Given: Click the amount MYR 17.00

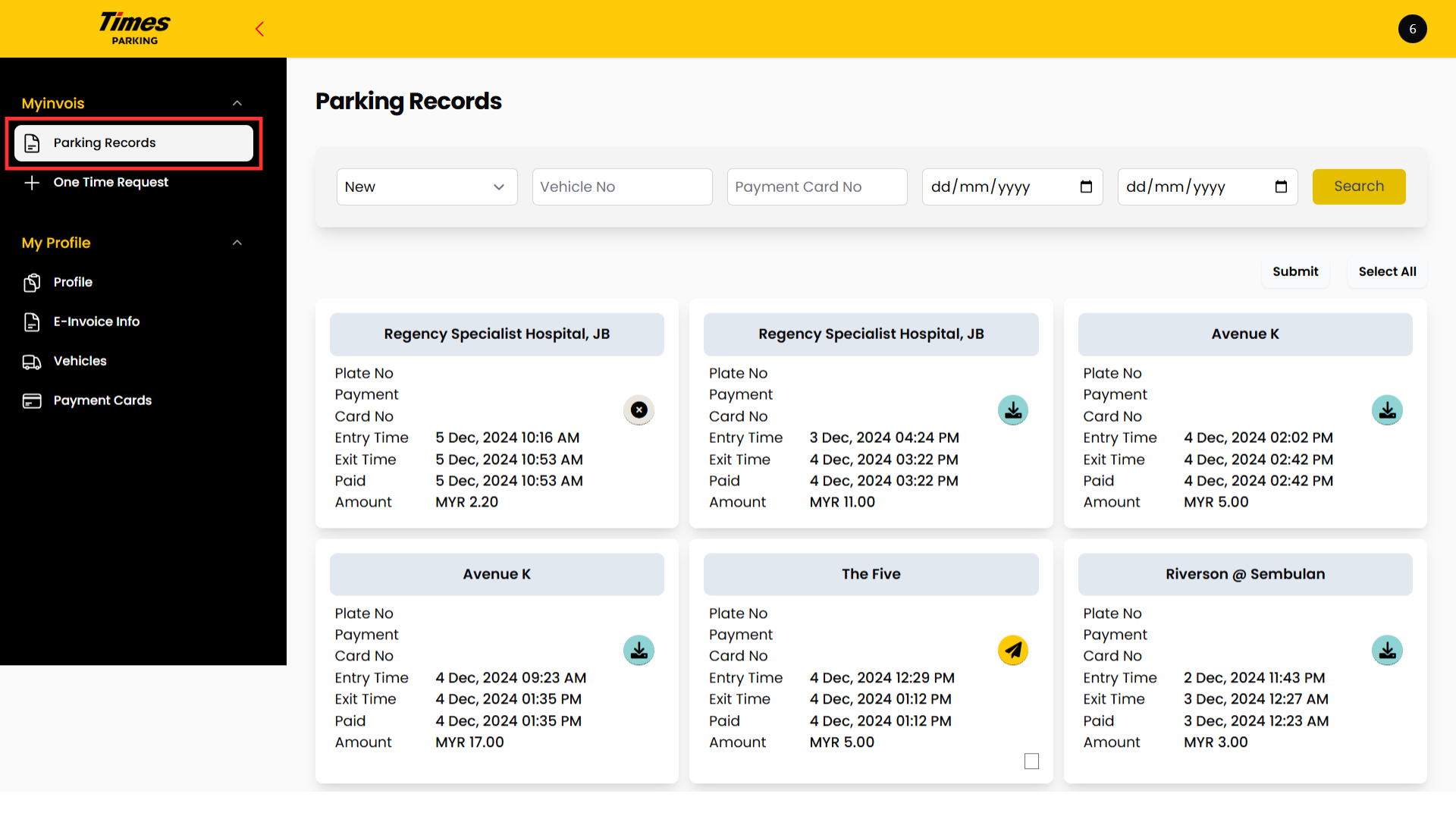Looking at the screenshot, I should tap(469, 742).
